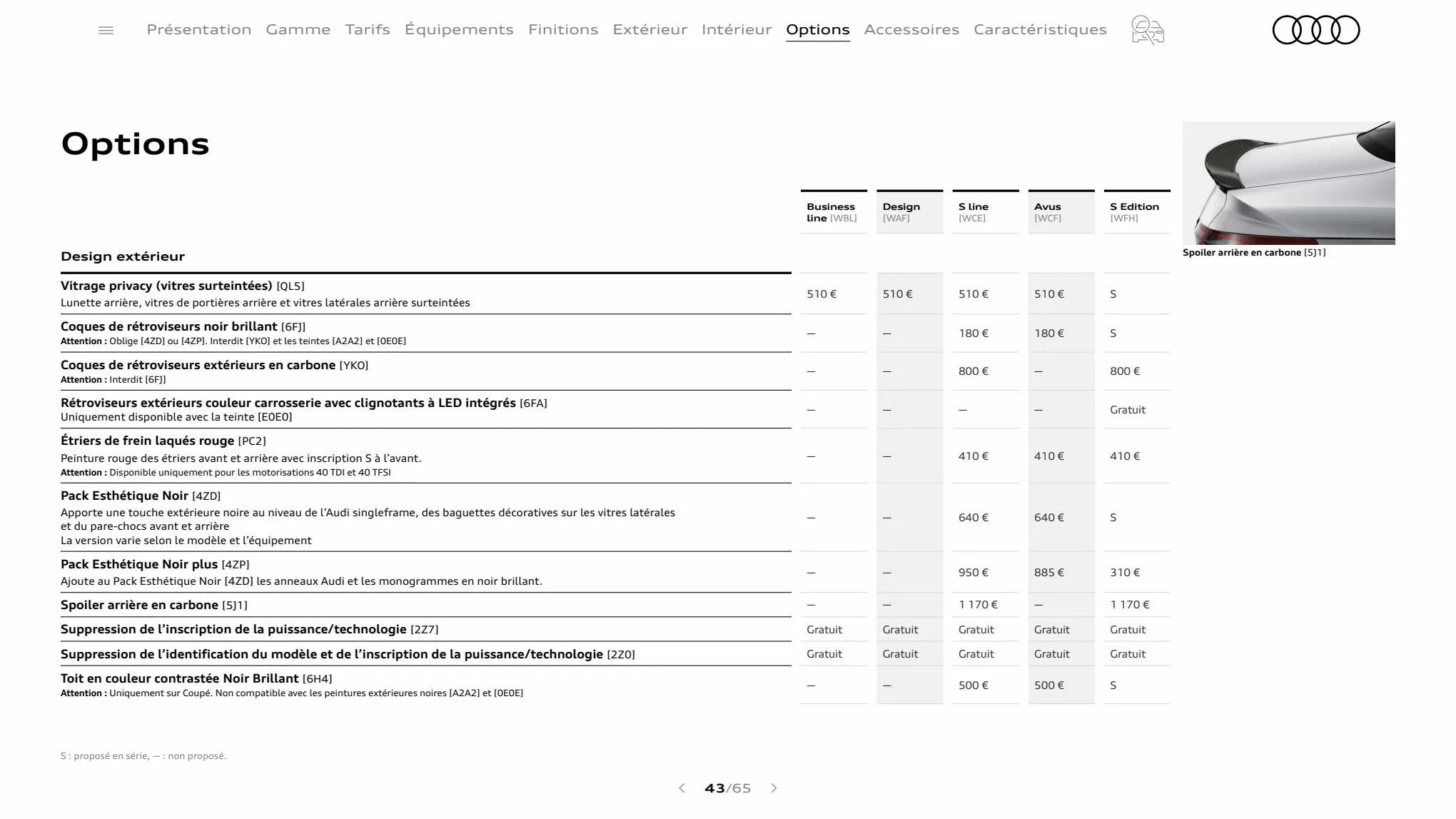Go to the Intérieur tab
The width and height of the screenshot is (1456, 819).
click(x=737, y=29)
